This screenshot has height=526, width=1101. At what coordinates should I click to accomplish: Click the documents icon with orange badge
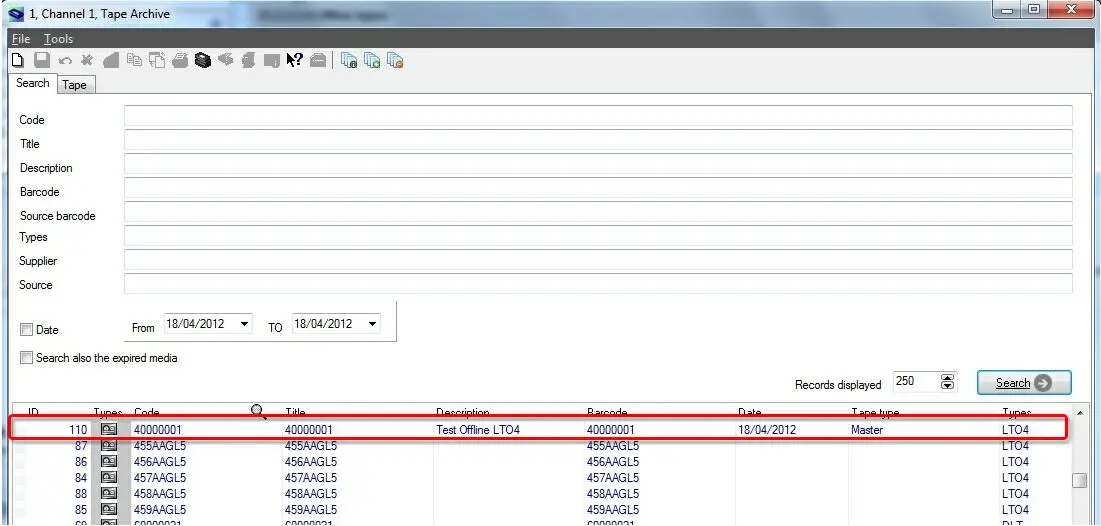(x=395, y=61)
